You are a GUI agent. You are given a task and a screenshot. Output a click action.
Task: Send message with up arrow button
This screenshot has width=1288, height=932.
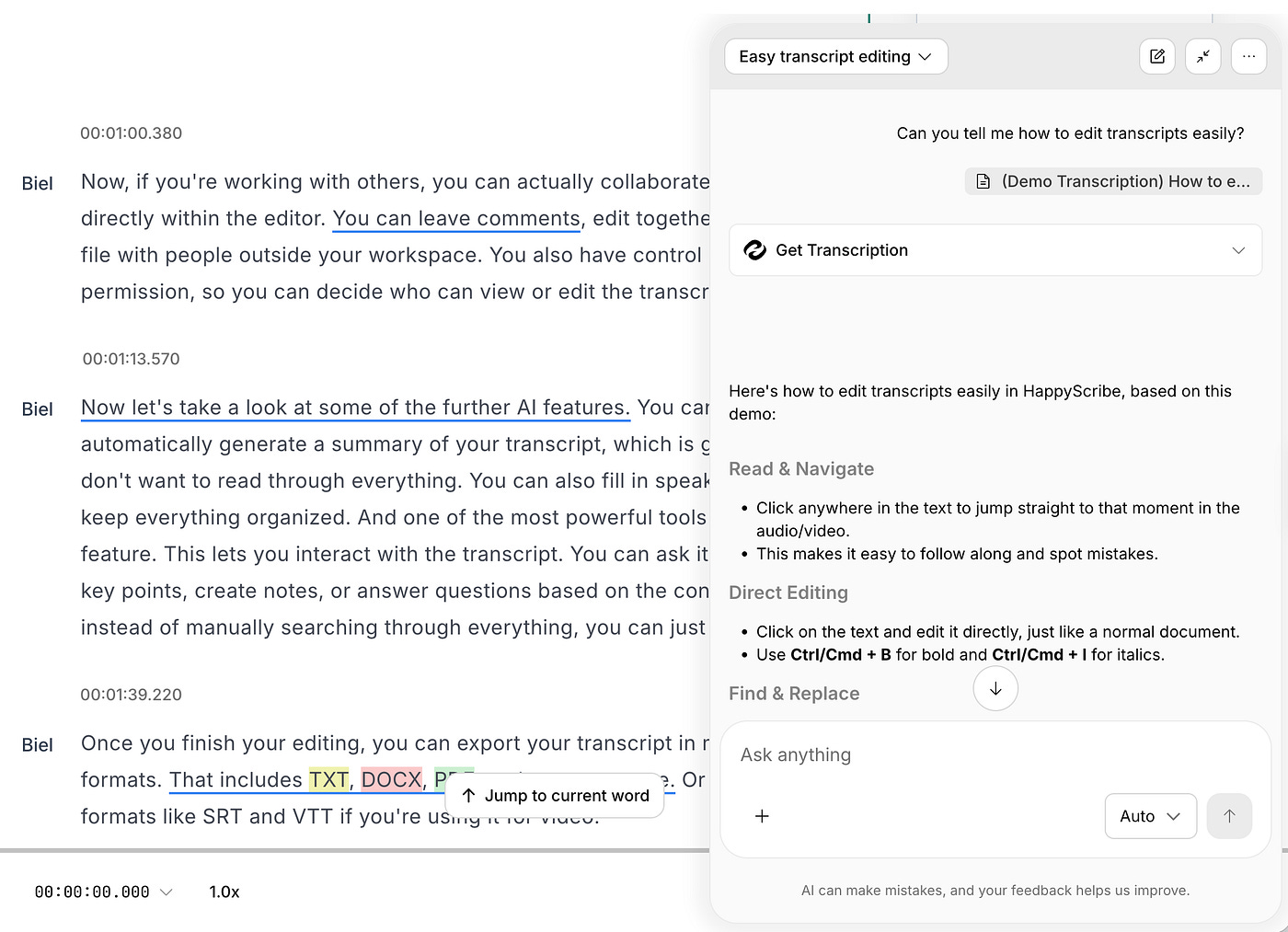coord(1229,816)
